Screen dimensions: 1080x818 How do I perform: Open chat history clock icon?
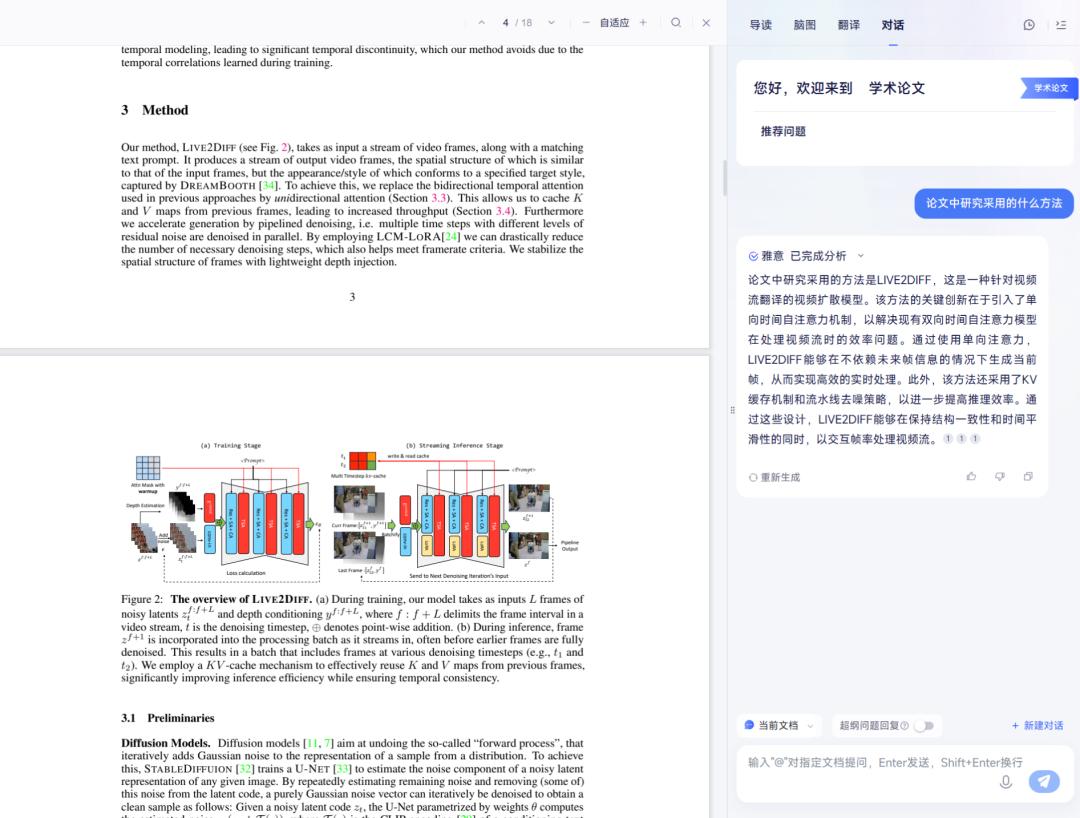tap(1029, 25)
